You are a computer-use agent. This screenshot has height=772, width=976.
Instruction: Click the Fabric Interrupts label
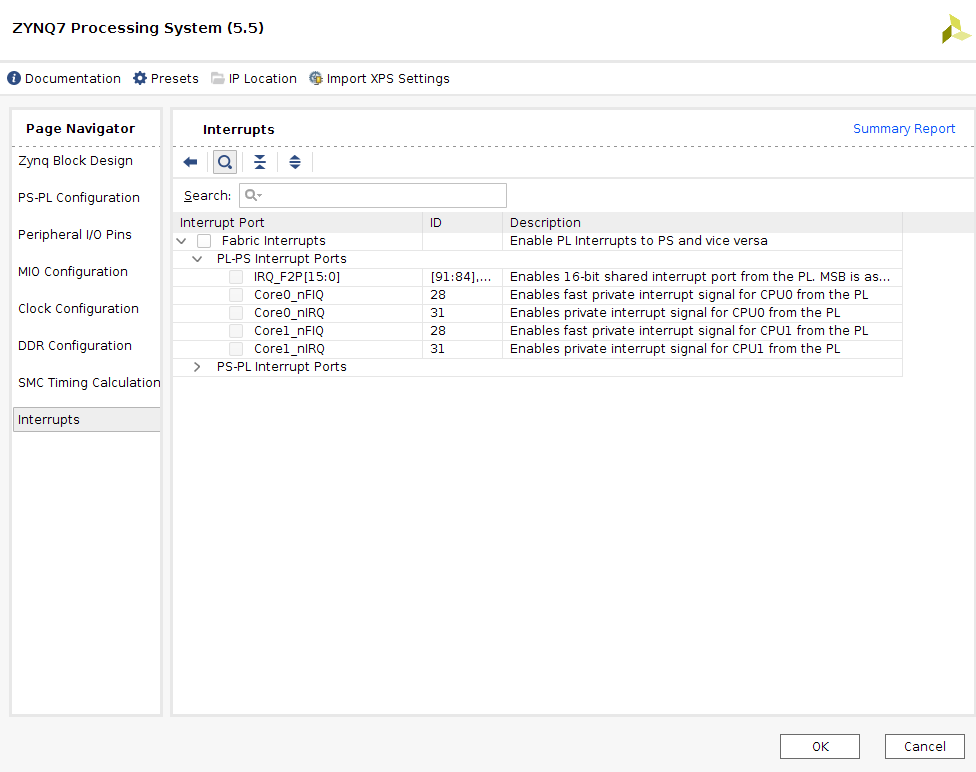coord(273,241)
